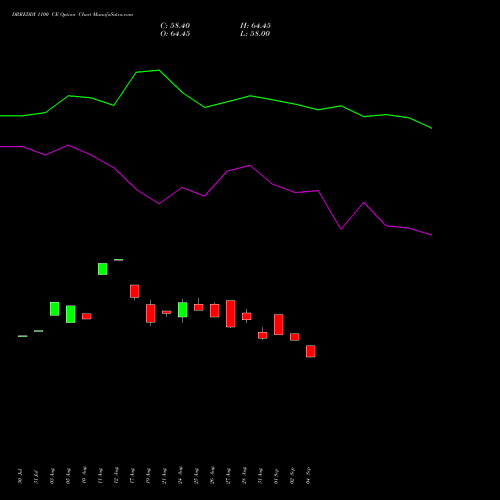Screen dimensions: 500x500
Task: Select the green candlestick above 03 Aug
Action: (55, 309)
